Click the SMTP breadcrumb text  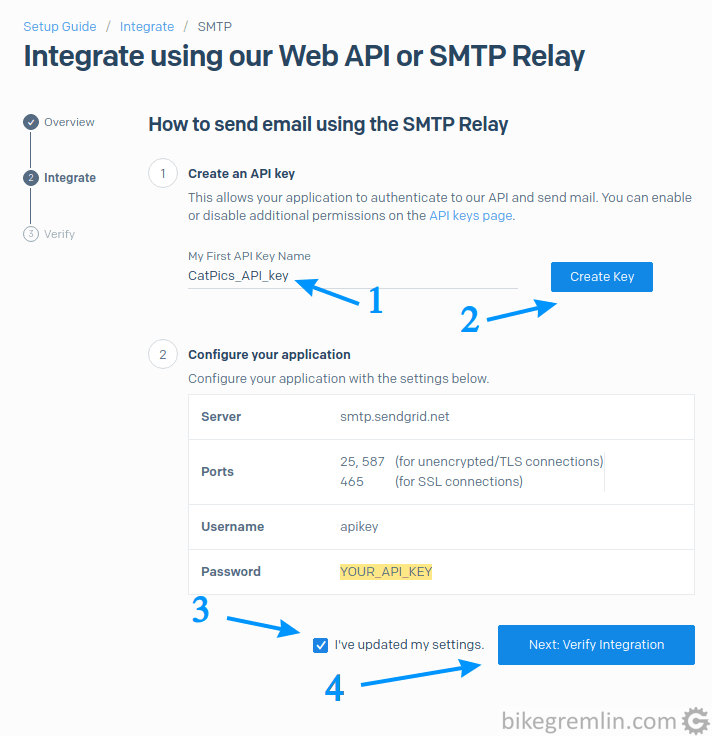(214, 27)
